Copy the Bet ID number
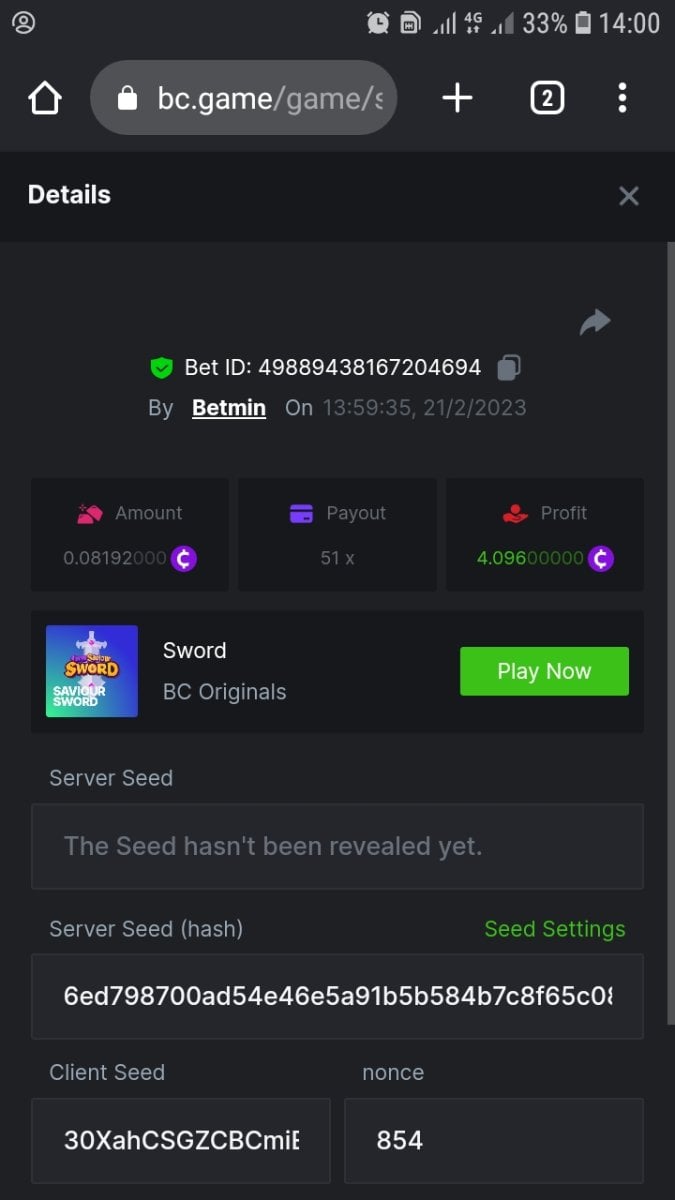The width and height of the screenshot is (675, 1200). click(x=509, y=367)
